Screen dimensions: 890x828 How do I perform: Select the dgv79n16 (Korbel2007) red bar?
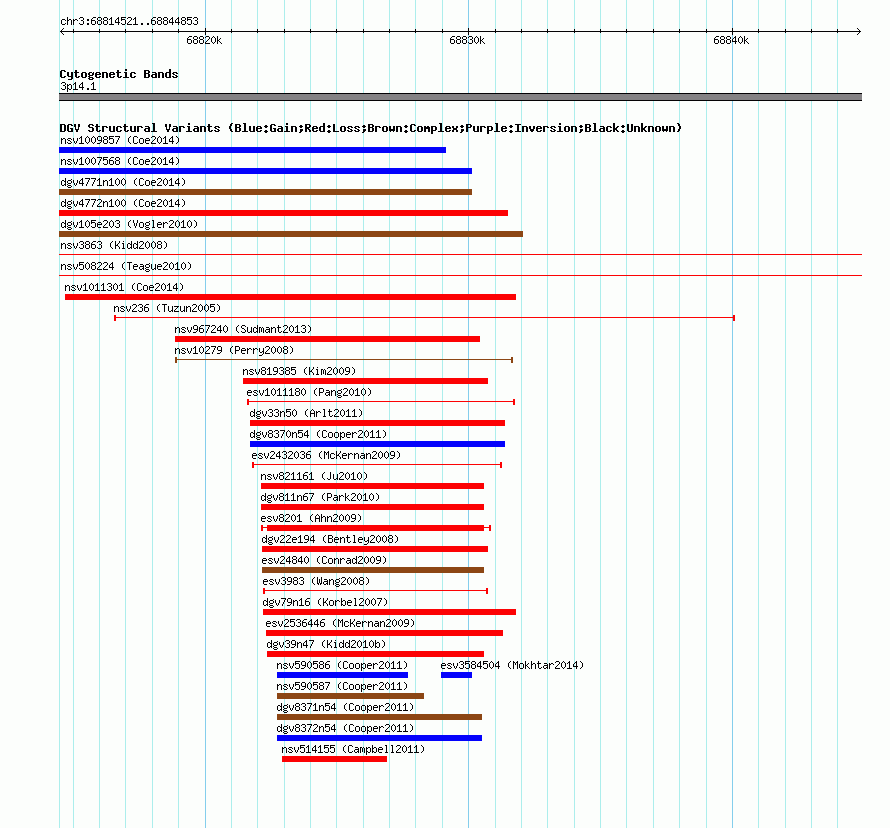tap(389, 612)
